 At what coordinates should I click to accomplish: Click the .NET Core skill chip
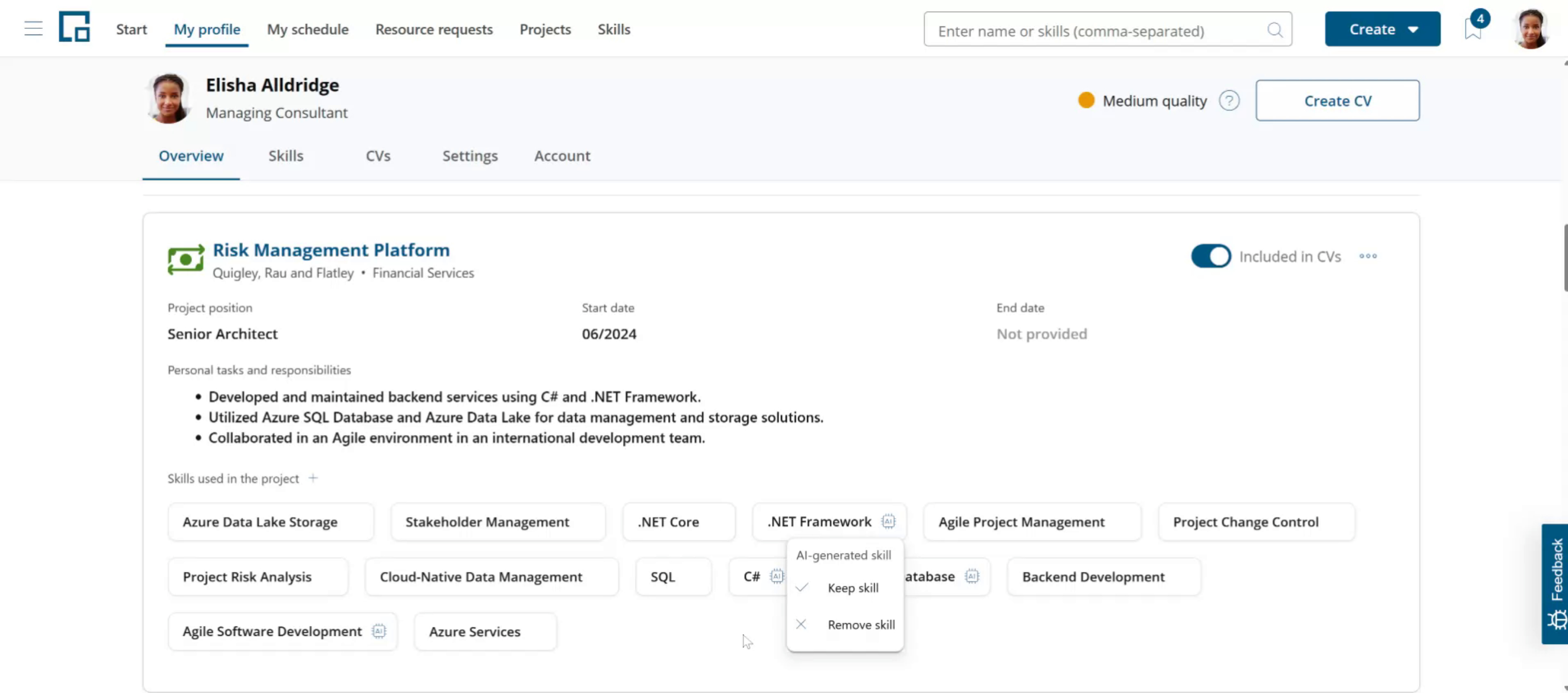679,521
